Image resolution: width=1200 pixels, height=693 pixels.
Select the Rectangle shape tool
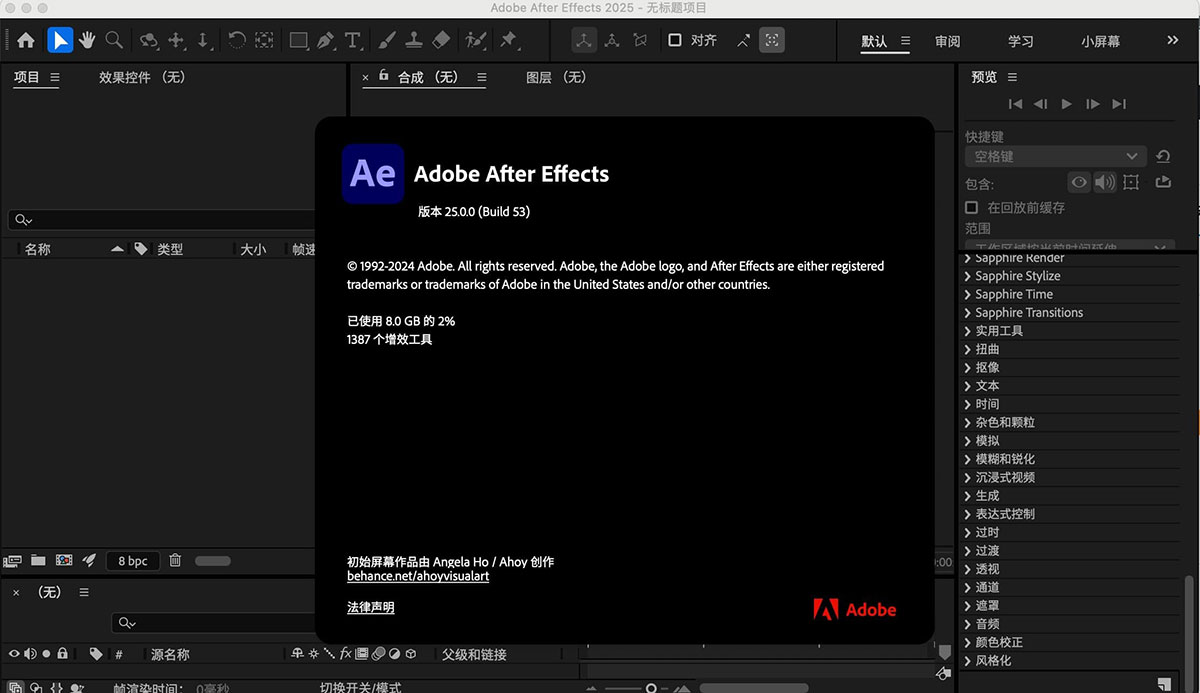(x=299, y=40)
